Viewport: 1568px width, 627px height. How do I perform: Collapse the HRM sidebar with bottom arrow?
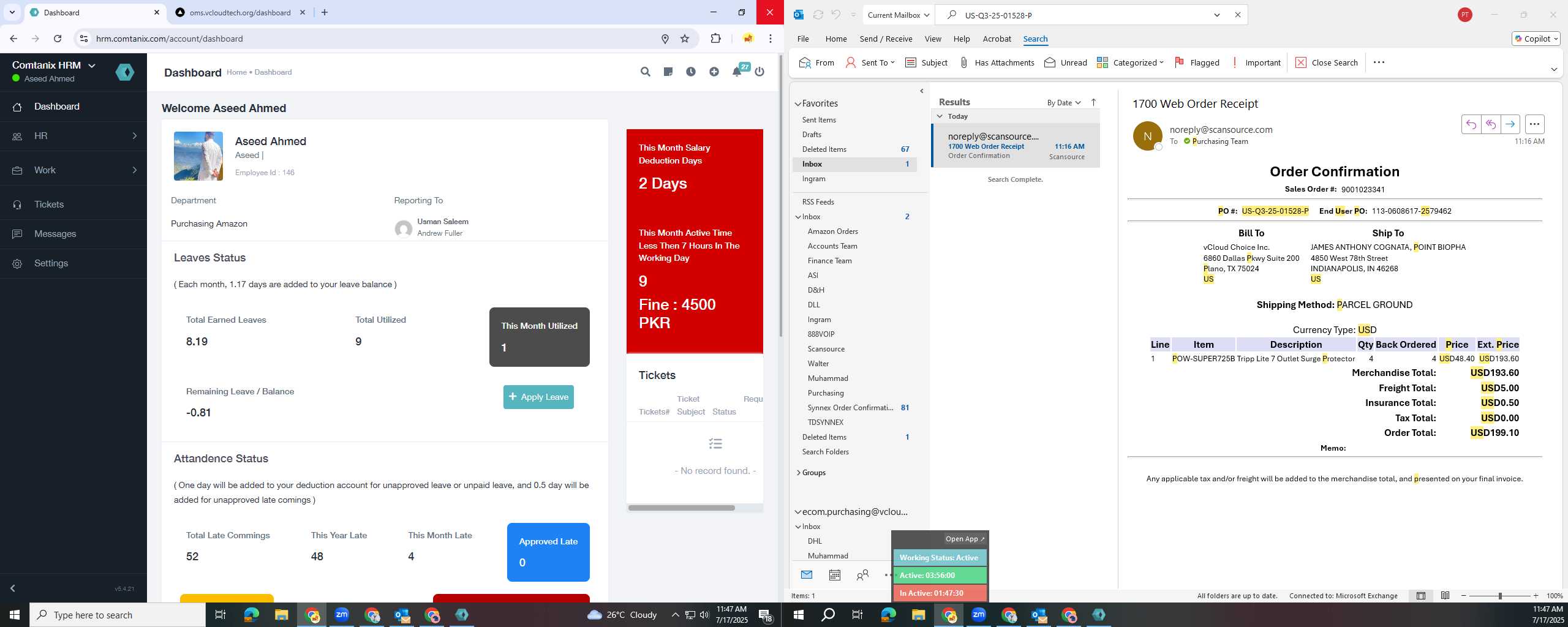[x=12, y=588]
